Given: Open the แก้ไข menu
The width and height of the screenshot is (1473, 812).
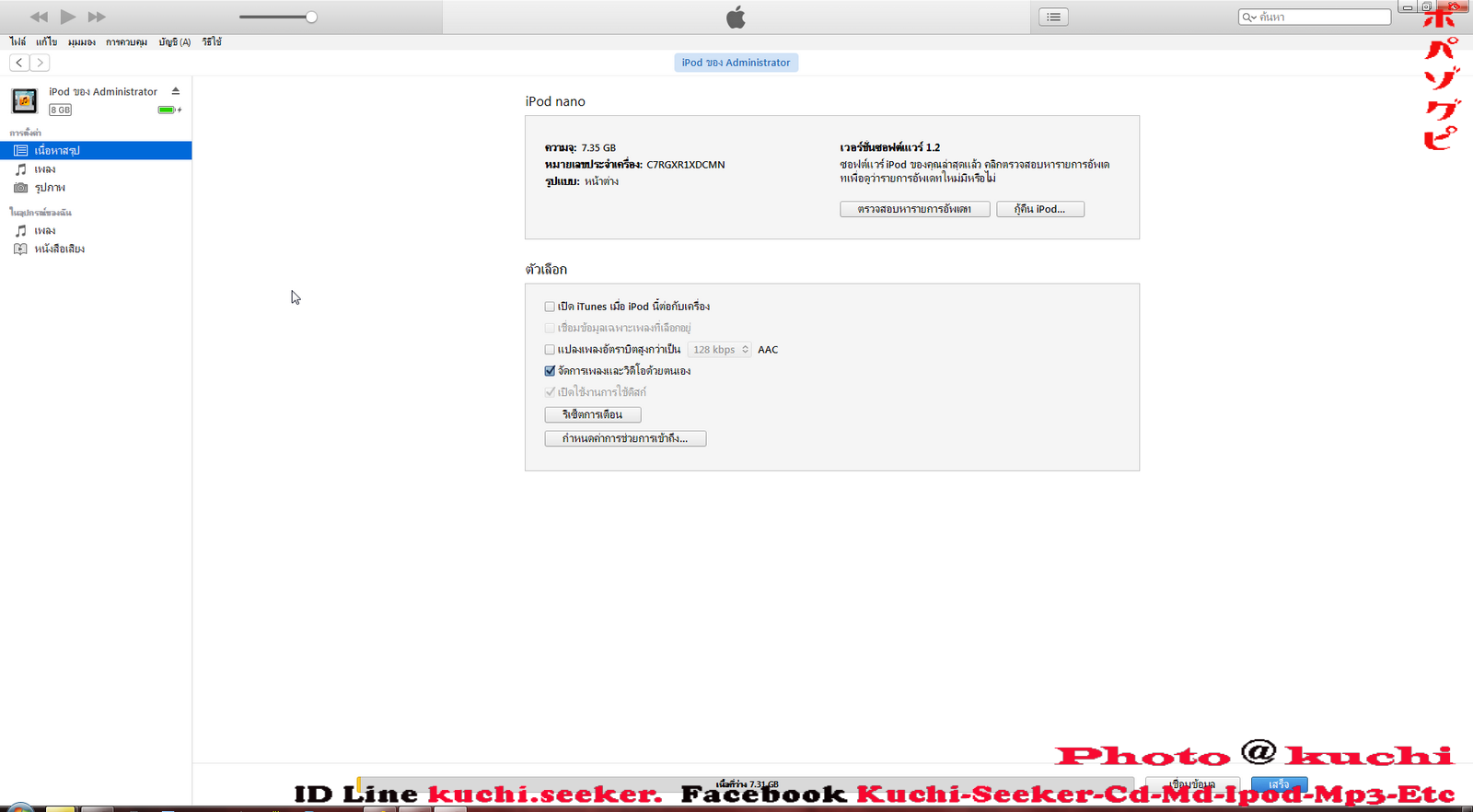Looking at the screenshot, I should [x=47, y=42].
